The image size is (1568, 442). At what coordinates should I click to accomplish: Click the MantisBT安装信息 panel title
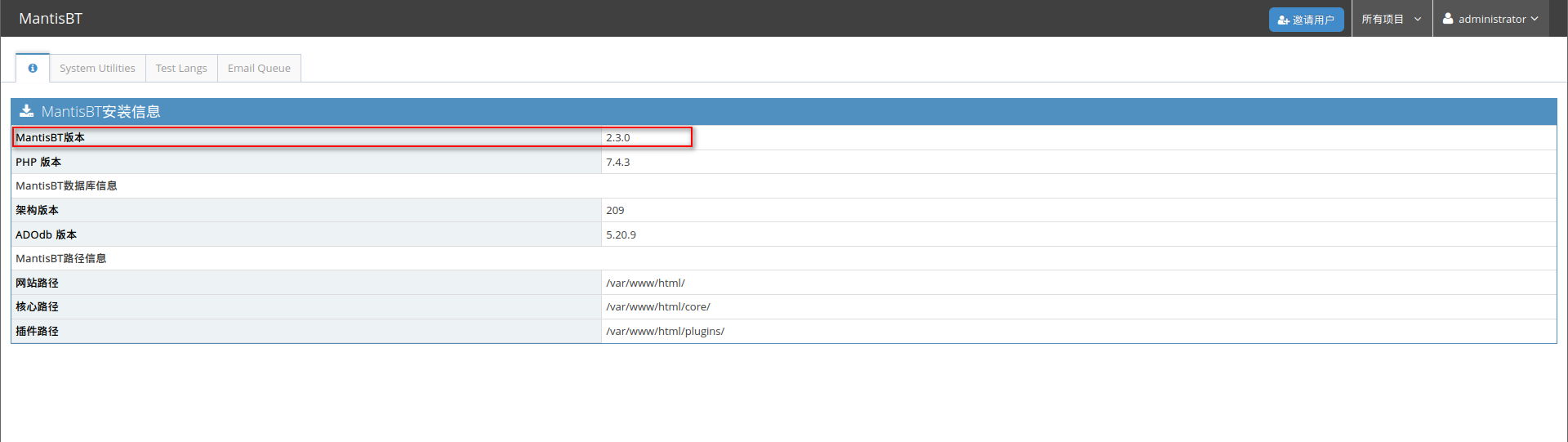(x=101, y=111)
